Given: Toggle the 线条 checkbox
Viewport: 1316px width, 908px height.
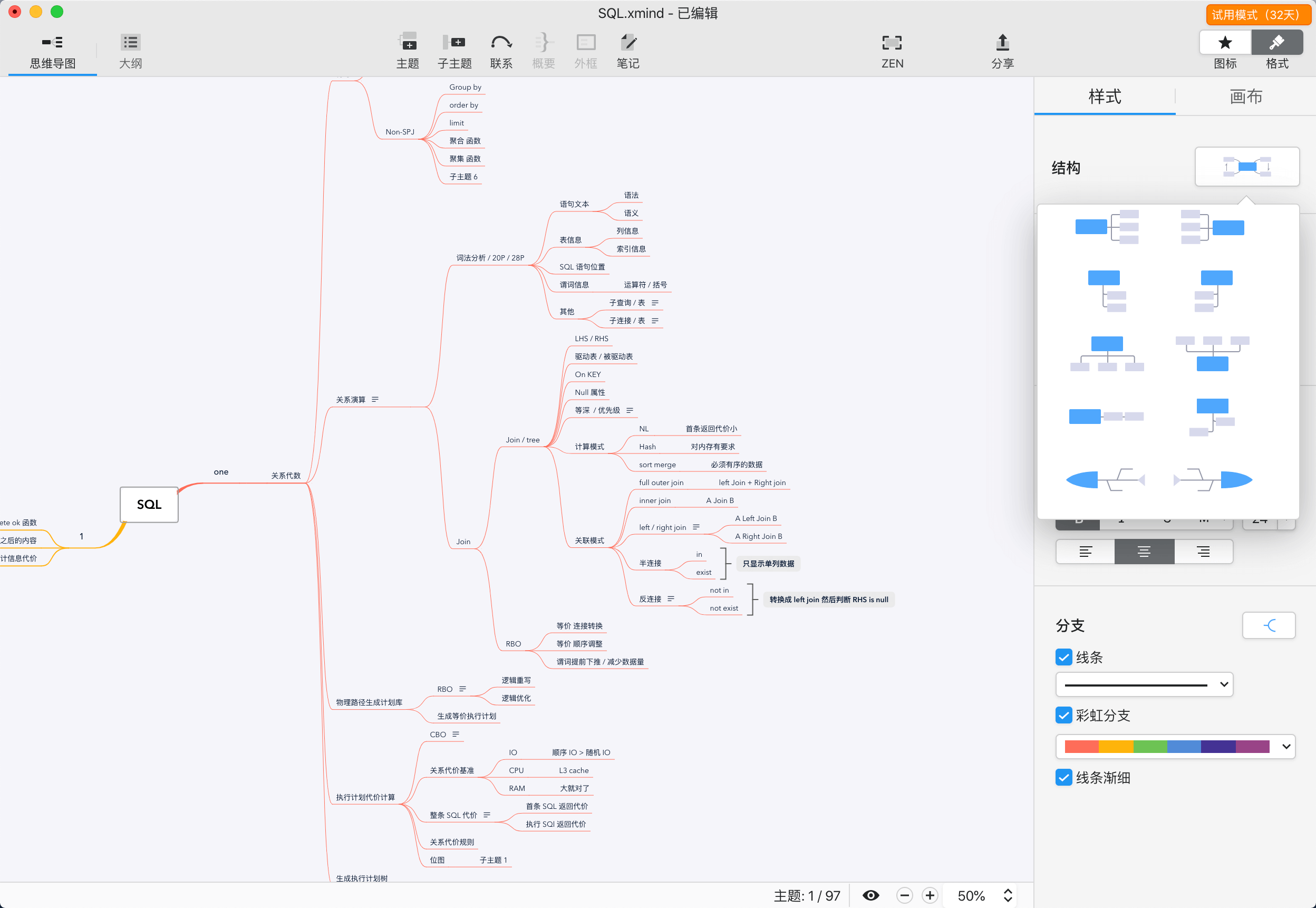Looking at the screenshot, I should [1063, 657].
